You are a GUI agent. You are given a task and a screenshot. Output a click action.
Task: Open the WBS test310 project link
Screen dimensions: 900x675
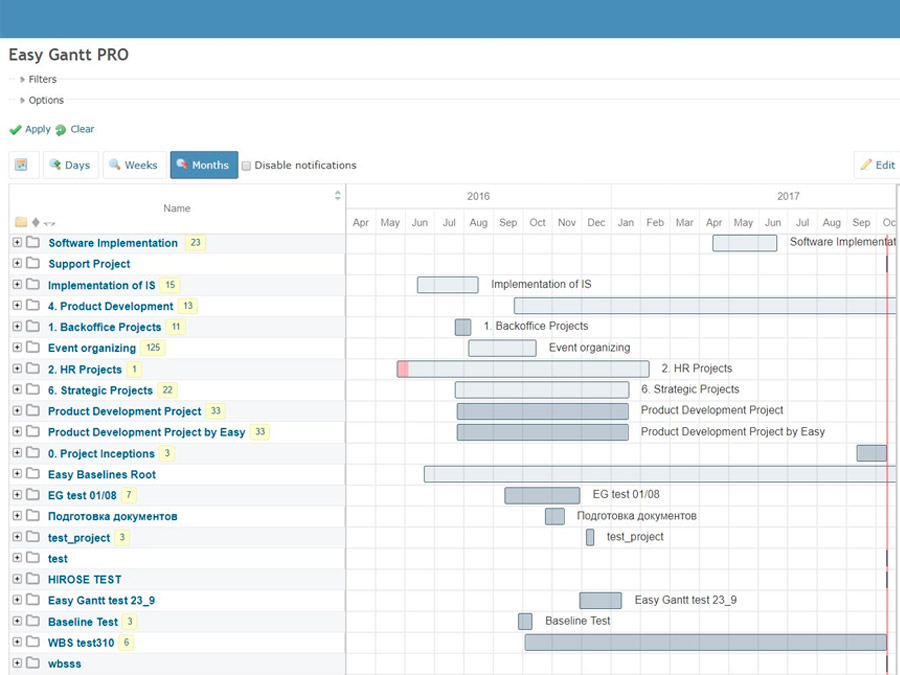[x=81, y=642]
